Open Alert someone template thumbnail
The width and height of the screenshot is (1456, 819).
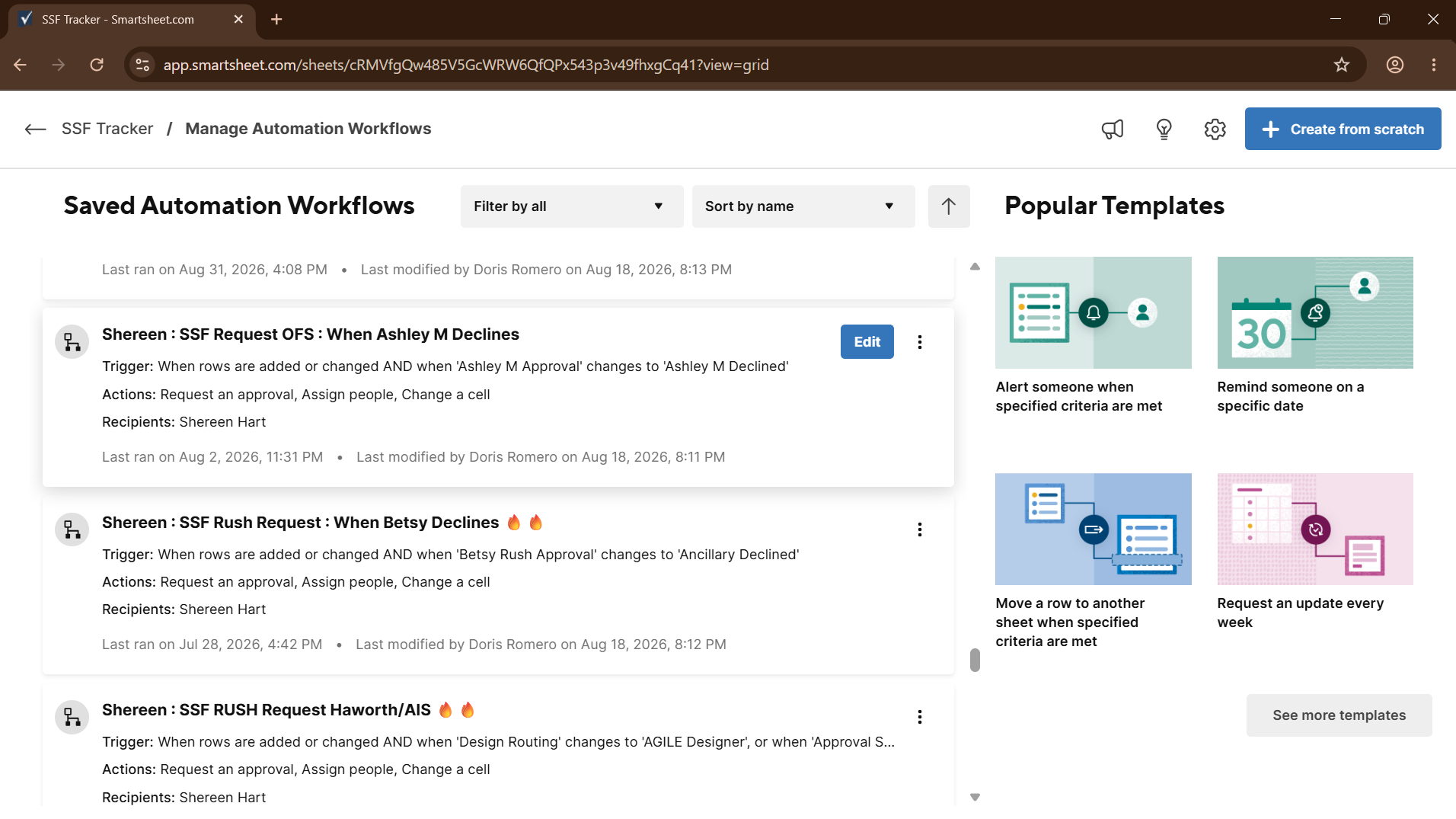point(1093,313)
